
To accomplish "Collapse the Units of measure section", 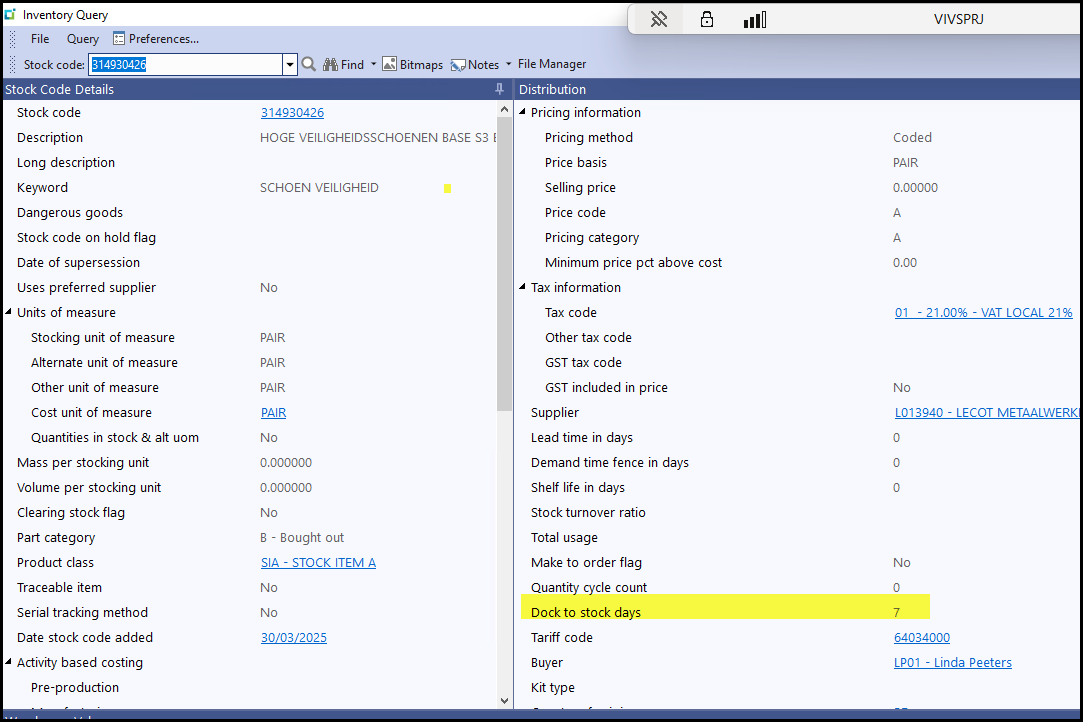I will [x=9, y=312].
